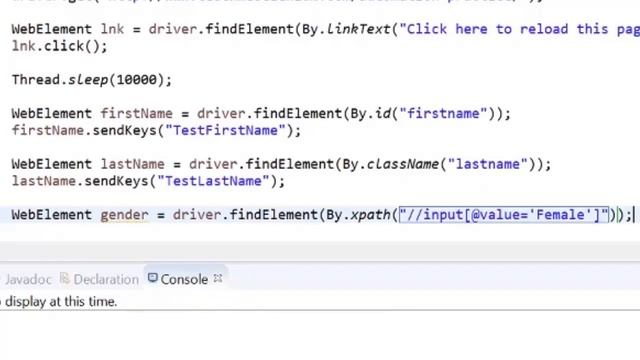Click the className method name
Image resolution: width=640 pixels, height=360 pixels.
[402, 164]
